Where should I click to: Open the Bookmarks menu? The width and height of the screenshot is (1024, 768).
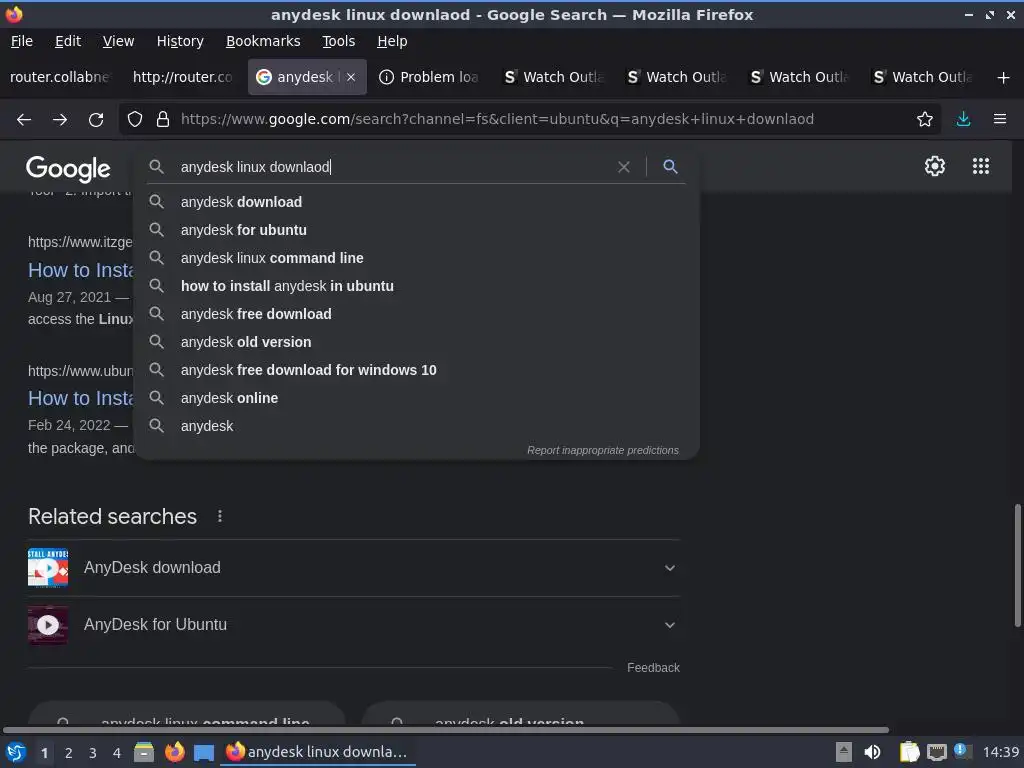pyautogui.click(x=263, y=41)
